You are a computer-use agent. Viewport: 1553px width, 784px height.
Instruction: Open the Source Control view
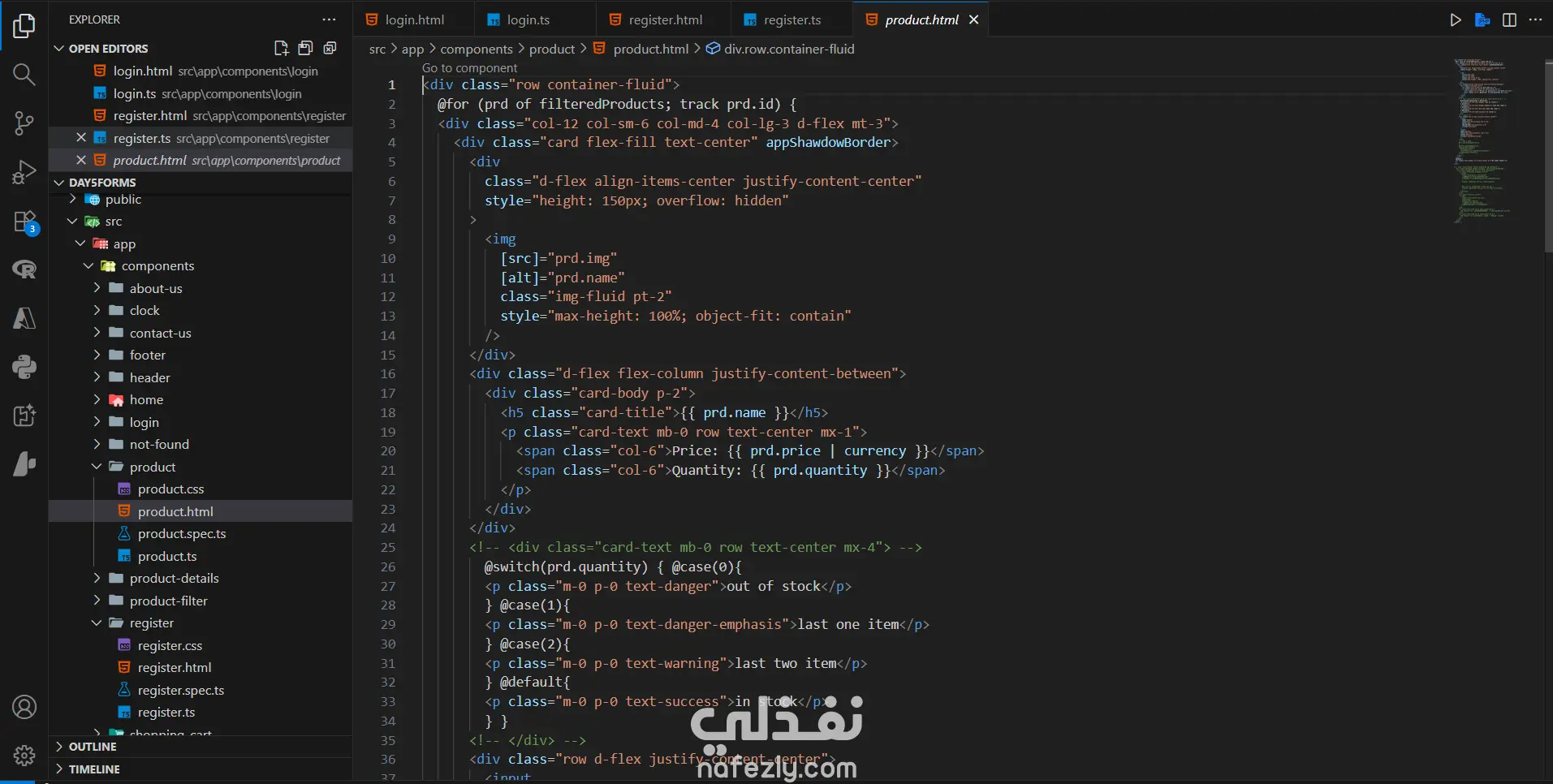24,123
